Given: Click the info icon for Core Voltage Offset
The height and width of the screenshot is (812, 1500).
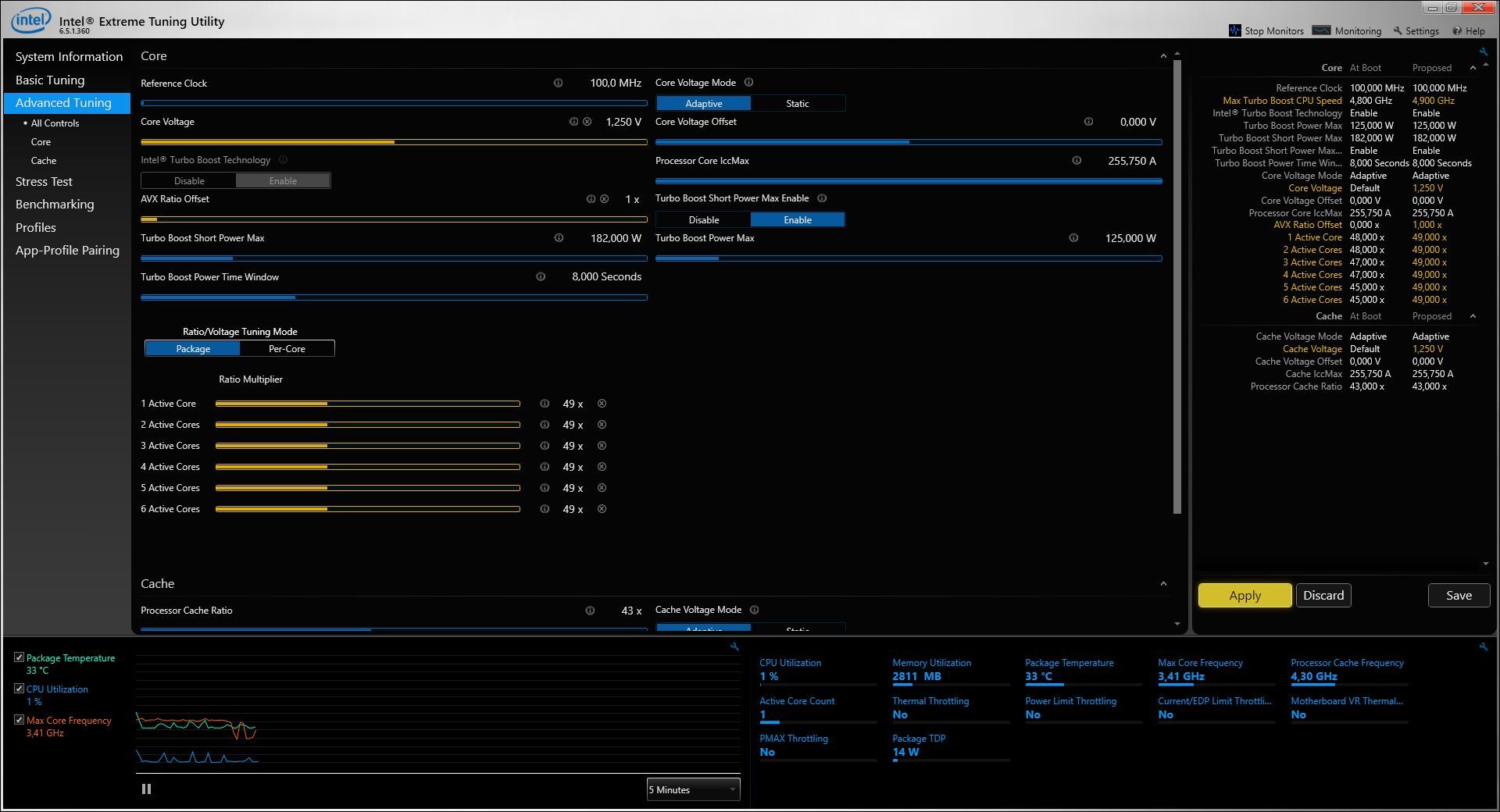Looking at the screenshot, I should tap(1088, 122).
